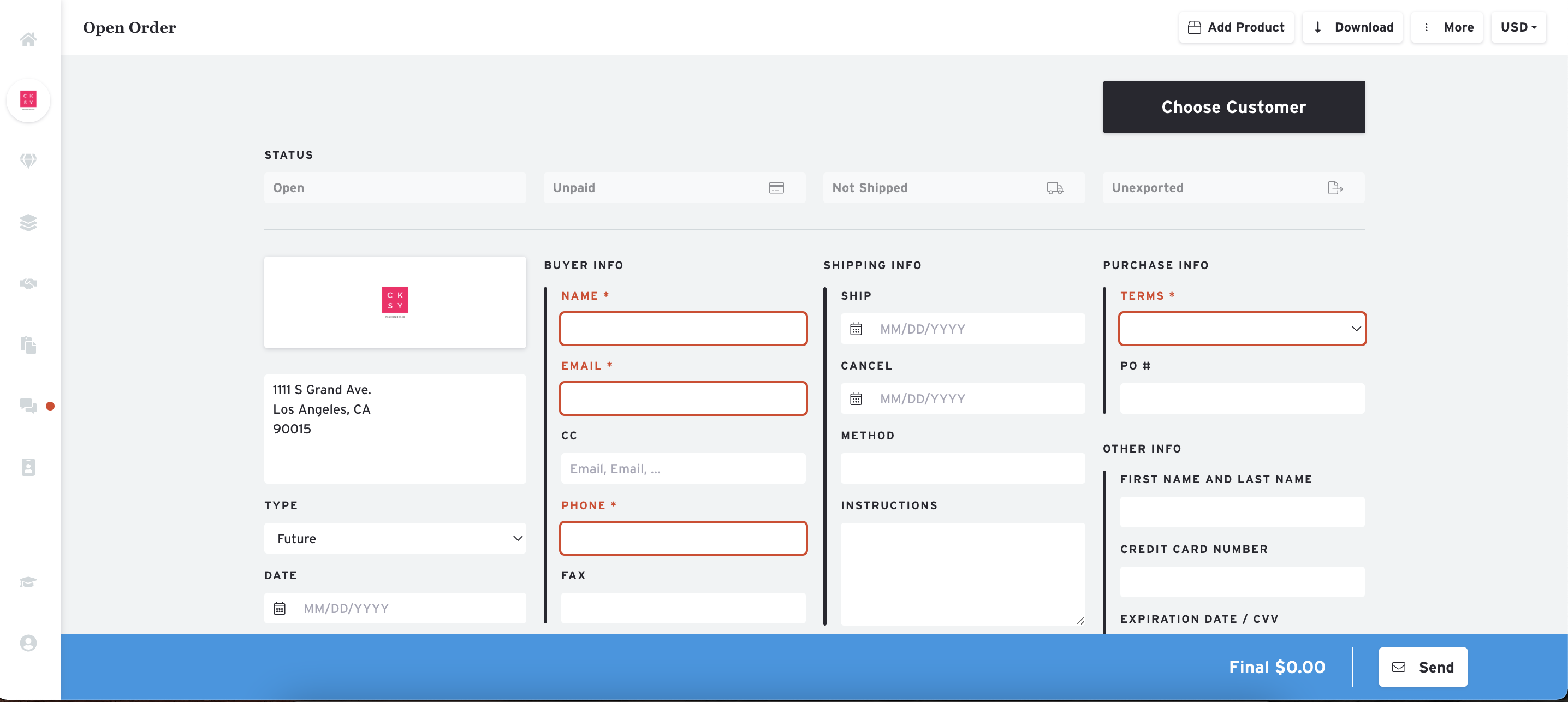Open the More options menu
Viewport: 1568px width, 702px height.
tap(1447, 27)
